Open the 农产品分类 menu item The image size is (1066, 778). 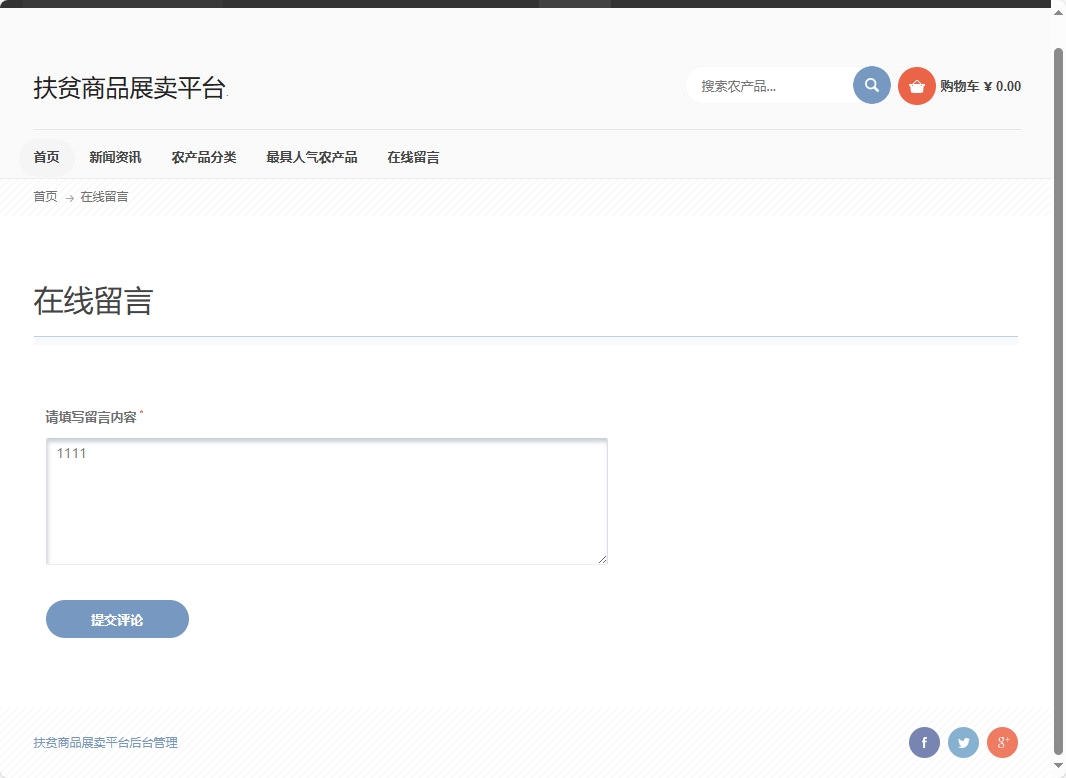tap(204, 156)
